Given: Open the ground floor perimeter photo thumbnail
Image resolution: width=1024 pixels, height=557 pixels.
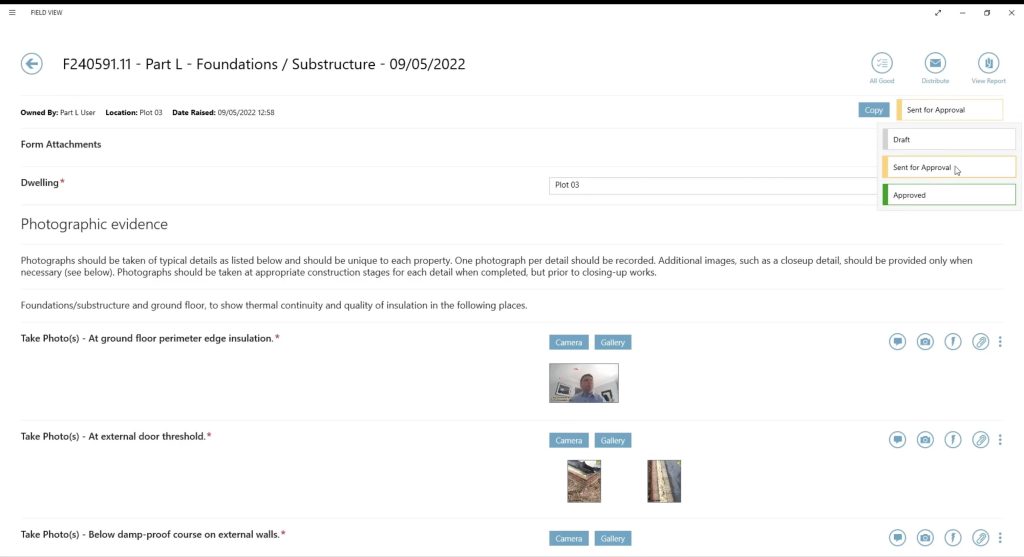Looking at the screenshot, I should [584, 383].
